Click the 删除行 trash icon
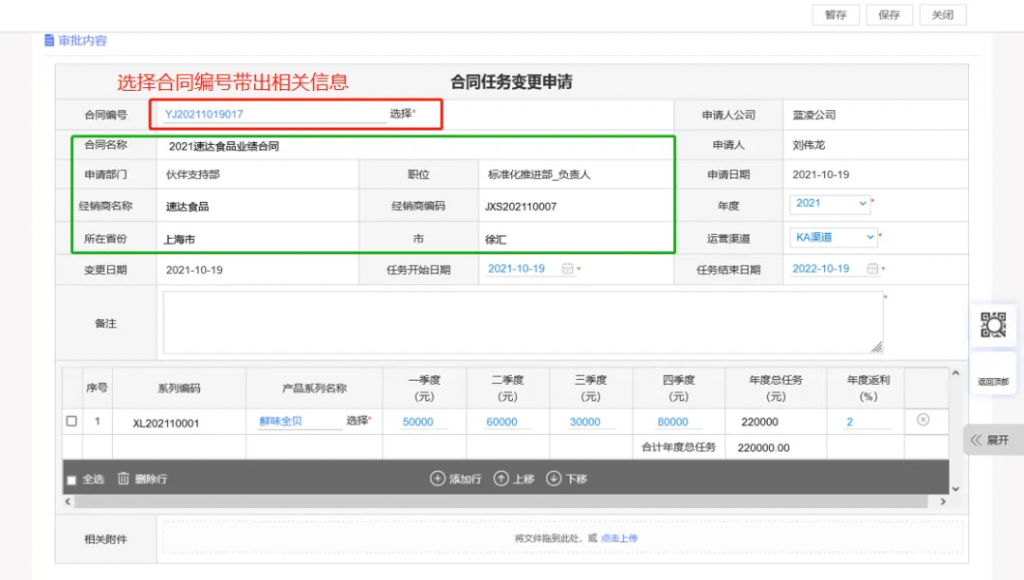This screenshot has width=1024, height=580. pyautogui.click(x=124, y=479)
